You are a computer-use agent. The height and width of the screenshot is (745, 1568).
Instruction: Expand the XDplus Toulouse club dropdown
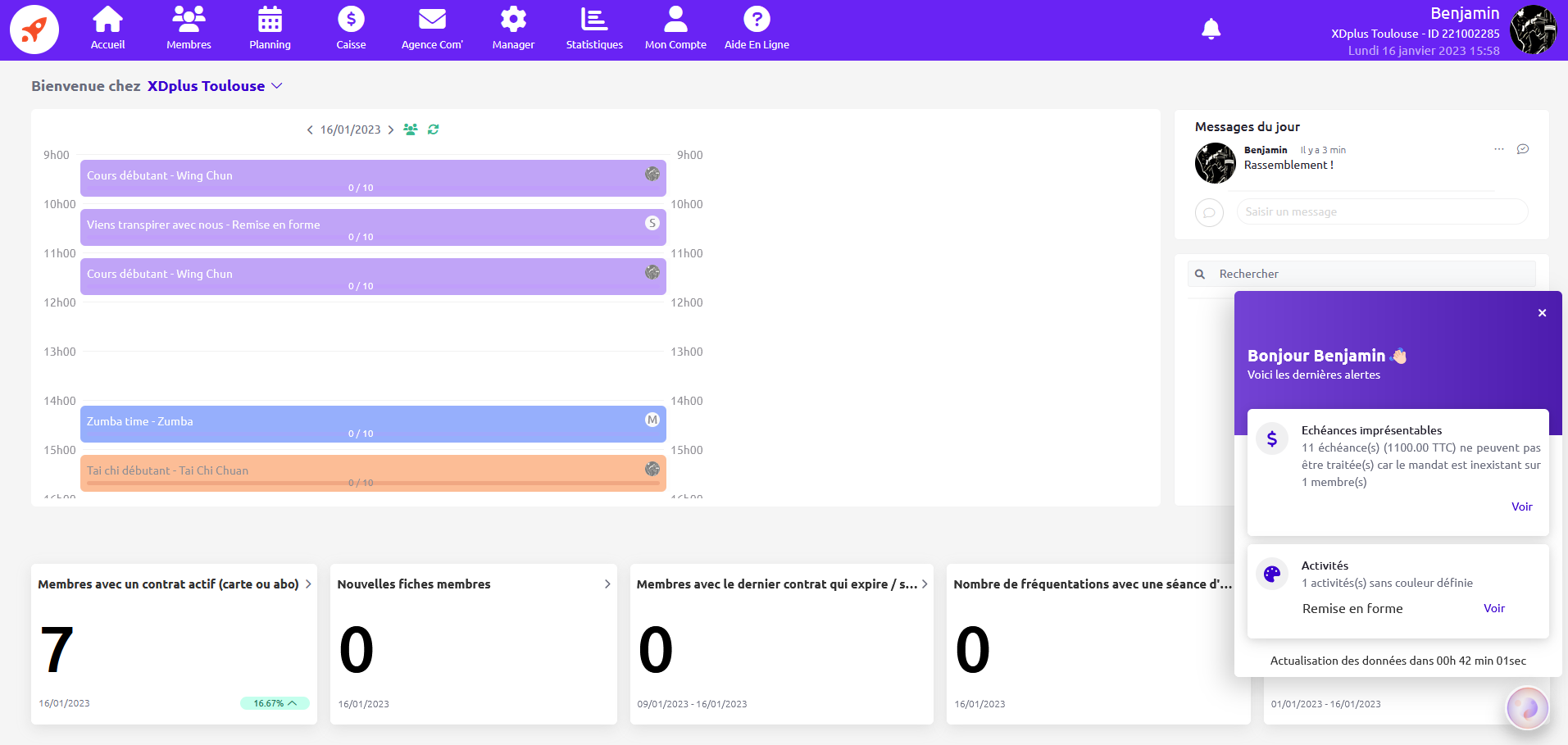[x=277, y=86]
